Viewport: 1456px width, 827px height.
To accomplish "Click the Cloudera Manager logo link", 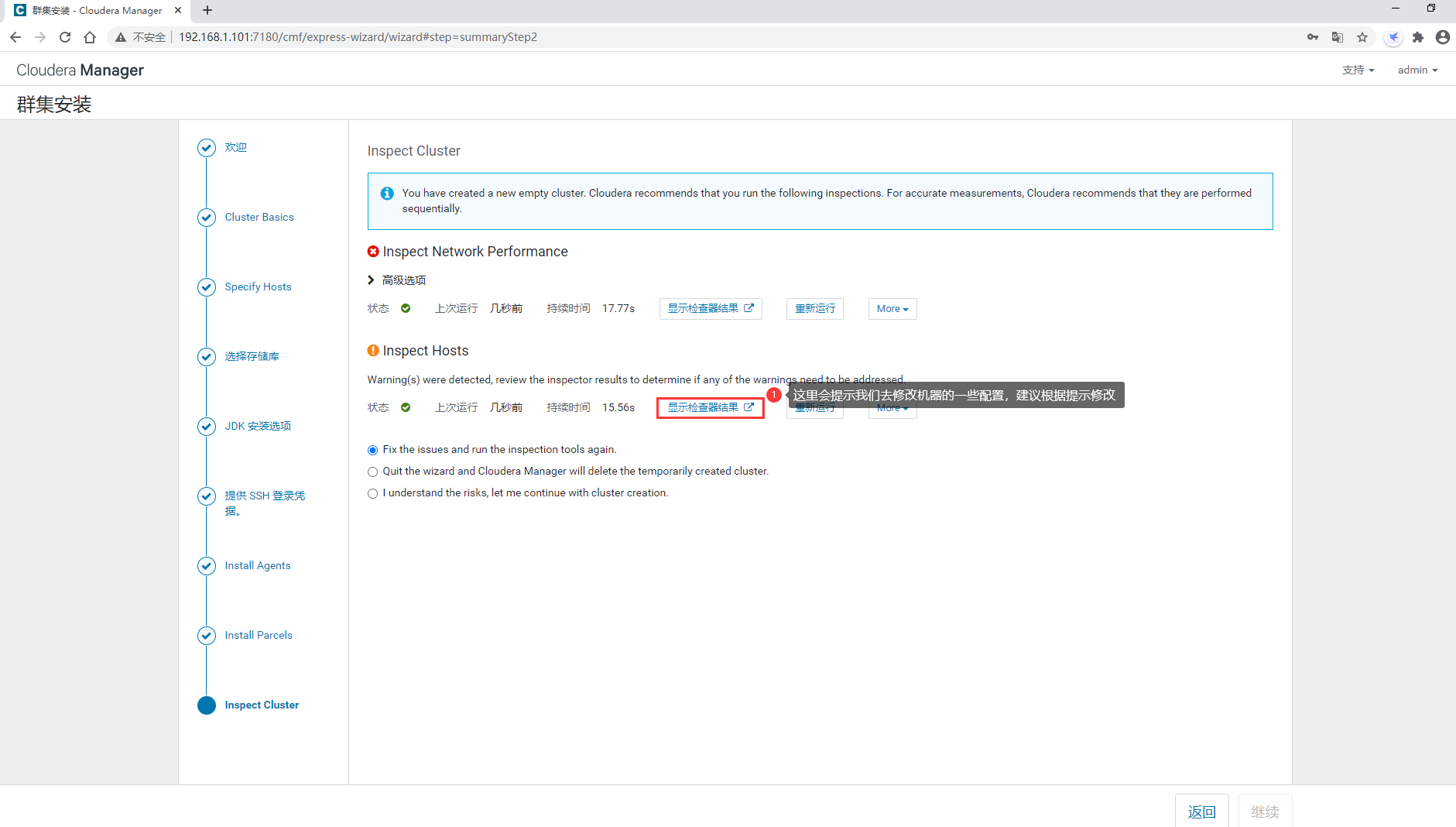I will tap(80, 70).
